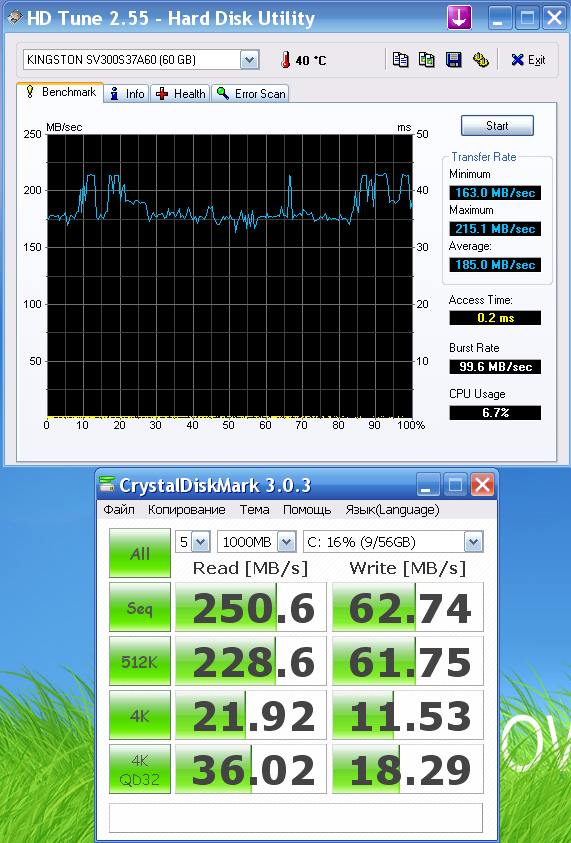The image size is (571, 843).
Task: Start the HD Tune benchmark
Action: [x=497, y=126]
